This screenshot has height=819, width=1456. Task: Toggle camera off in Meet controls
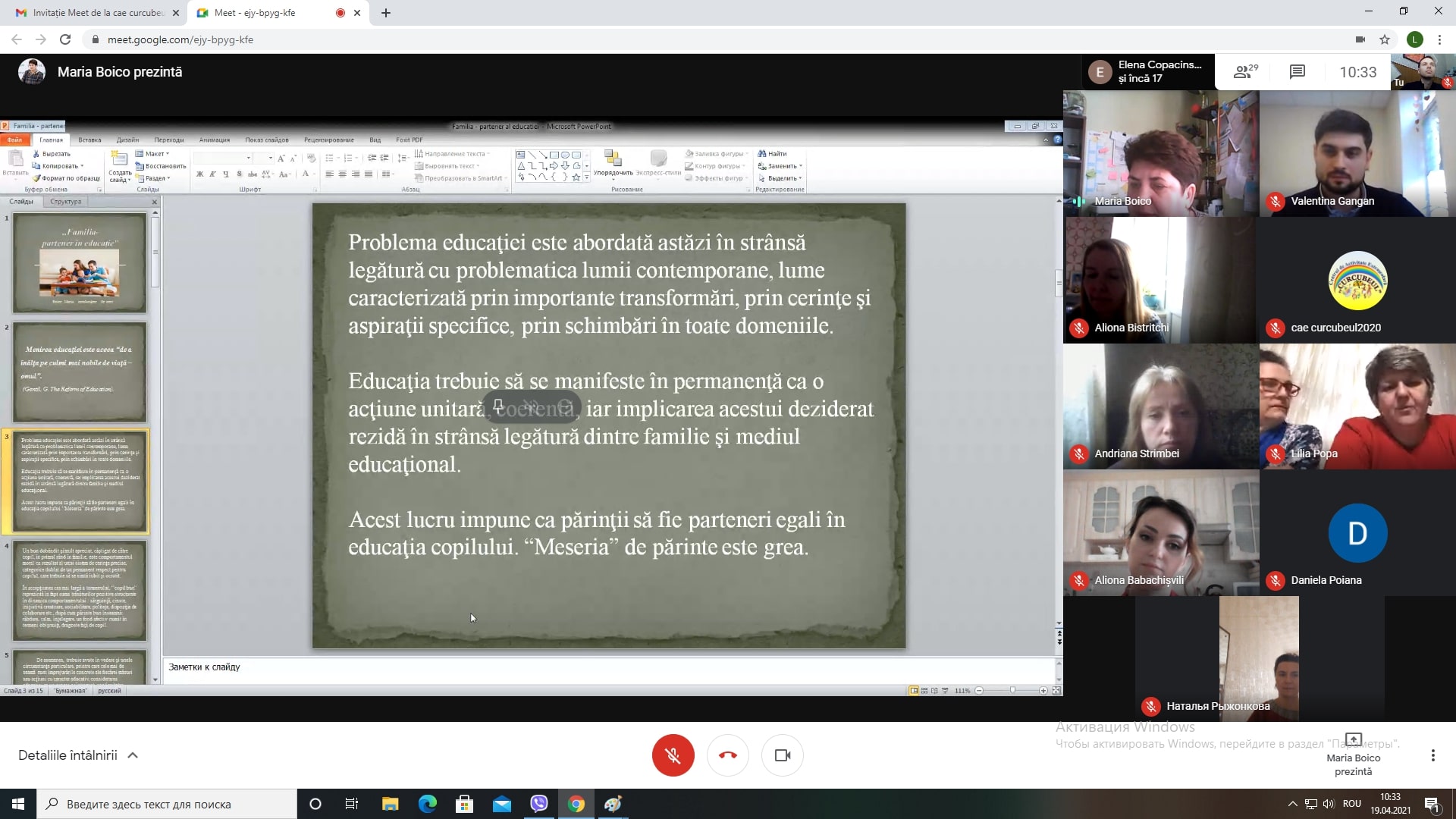[x=782, y=755]
